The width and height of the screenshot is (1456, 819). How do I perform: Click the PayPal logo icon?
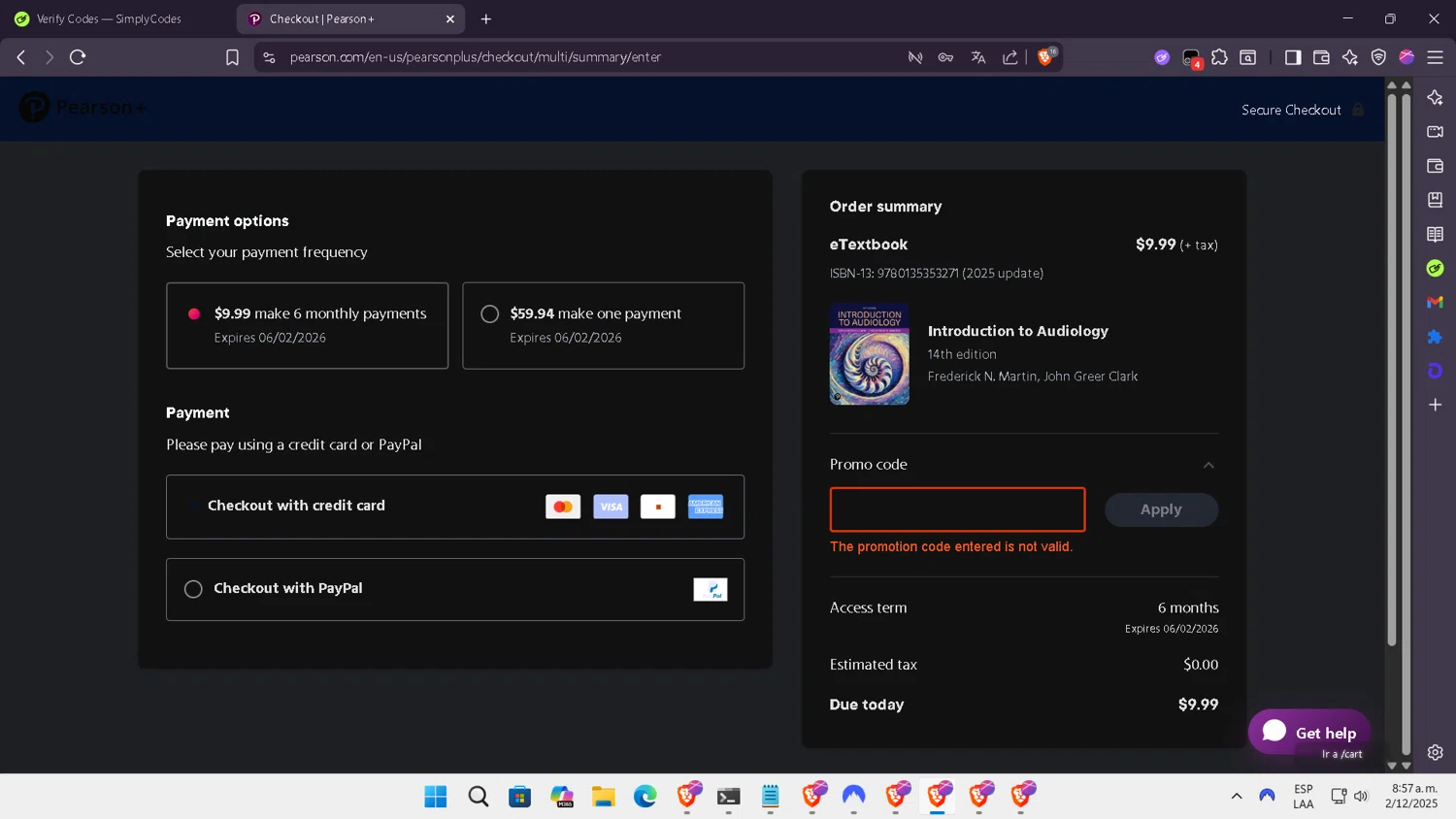point(711,589)
